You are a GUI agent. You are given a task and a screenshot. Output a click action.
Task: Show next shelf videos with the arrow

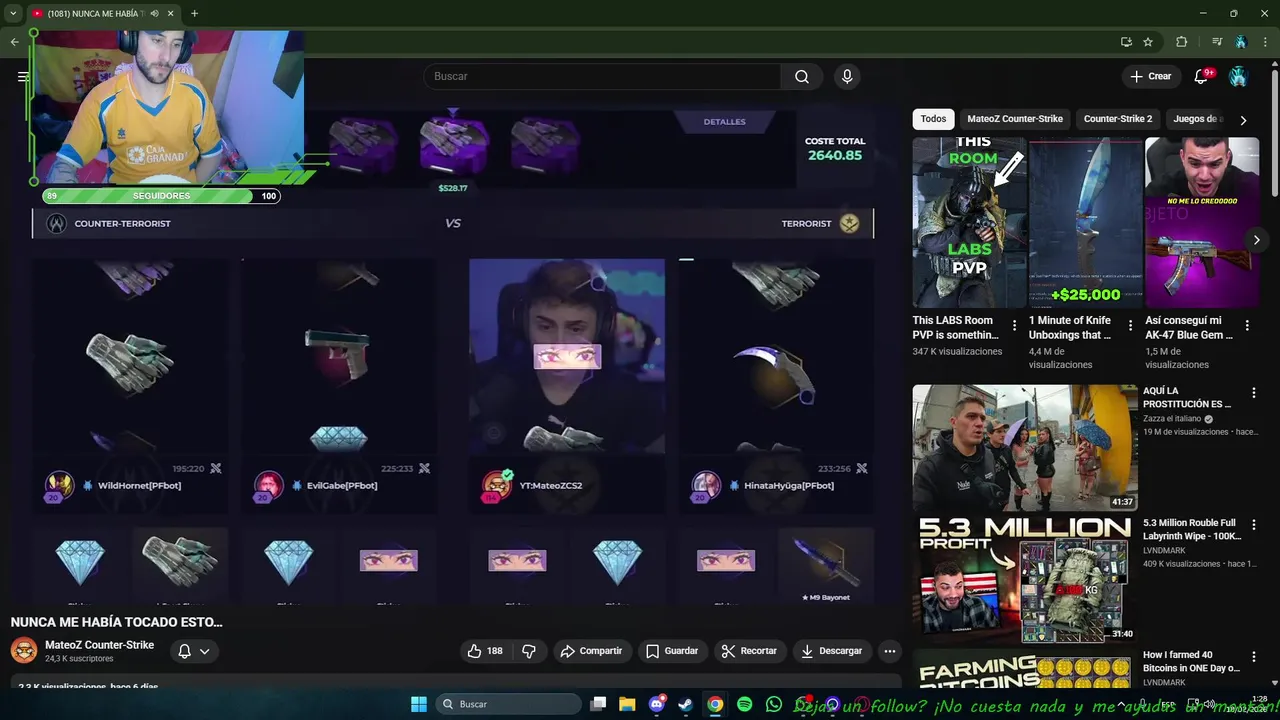pos(1256,240)
